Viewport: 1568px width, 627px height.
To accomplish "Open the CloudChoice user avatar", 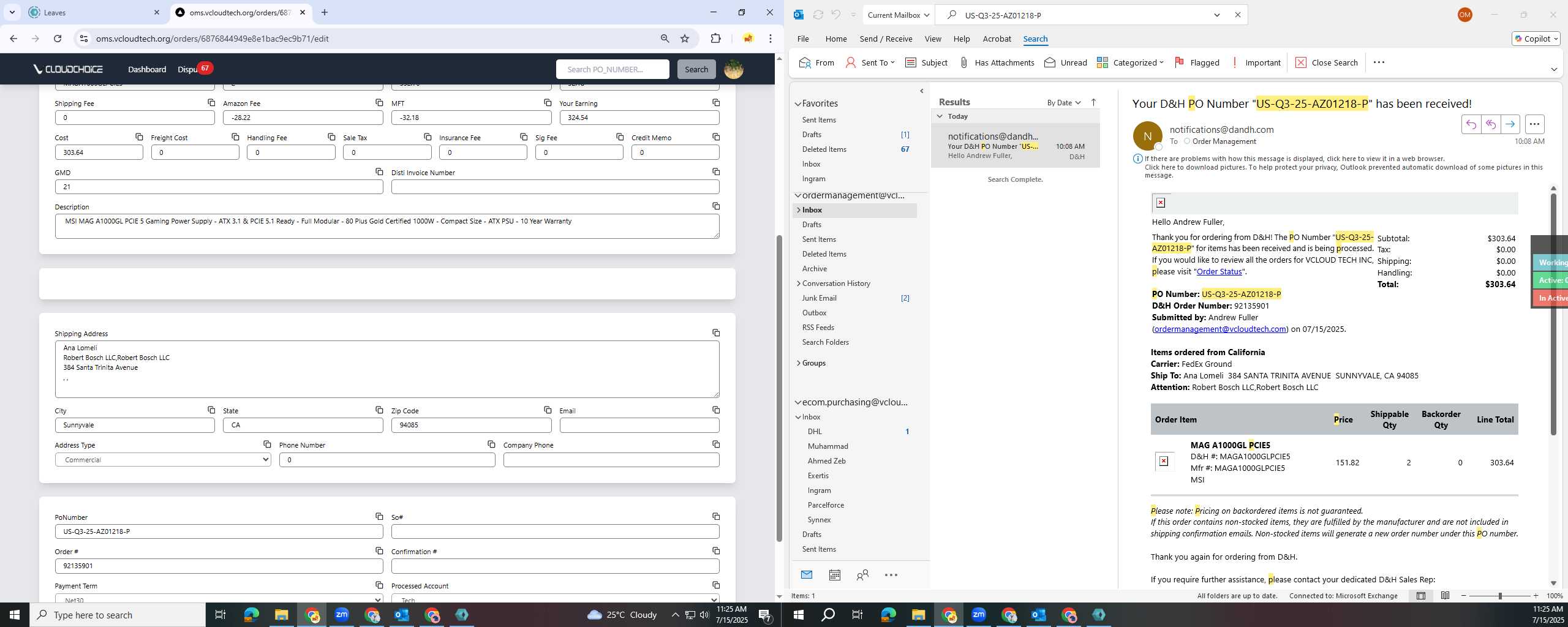I will pyautogui.click(x=733, y=69).
